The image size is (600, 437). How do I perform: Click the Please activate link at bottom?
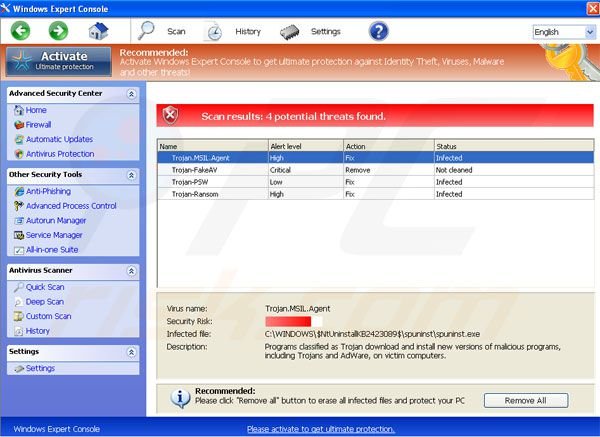point(320,429)
